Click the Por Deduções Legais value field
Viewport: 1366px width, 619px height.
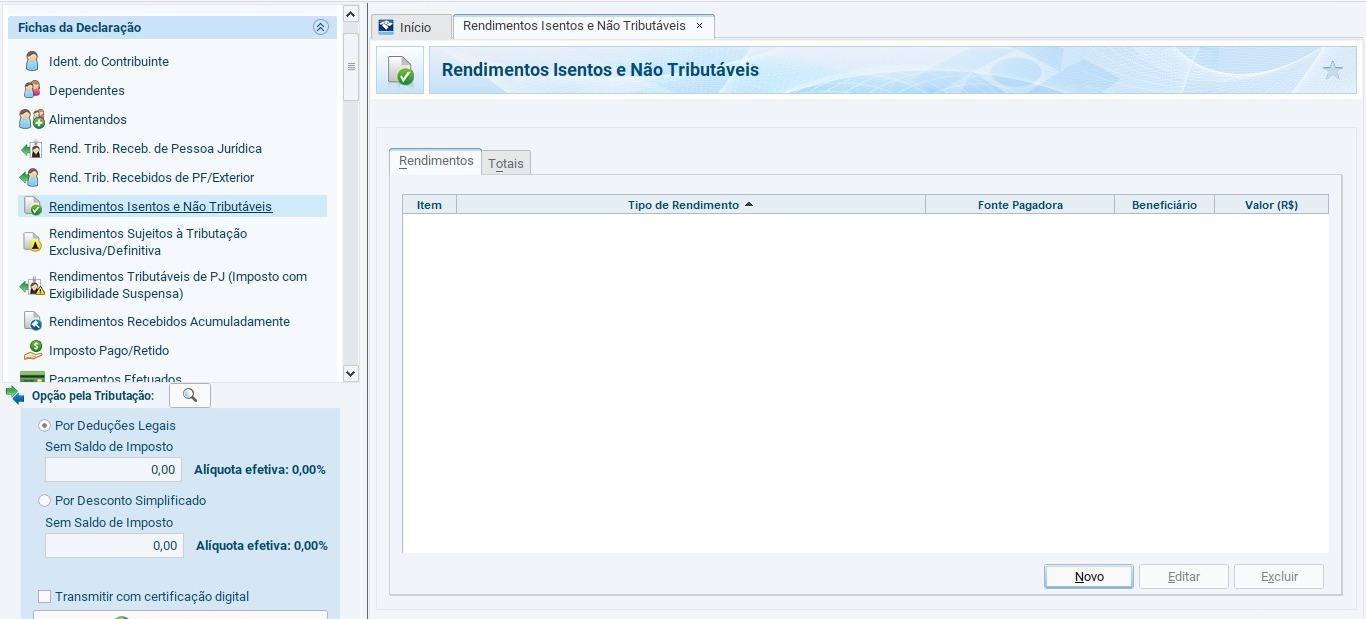coord(114,470)
